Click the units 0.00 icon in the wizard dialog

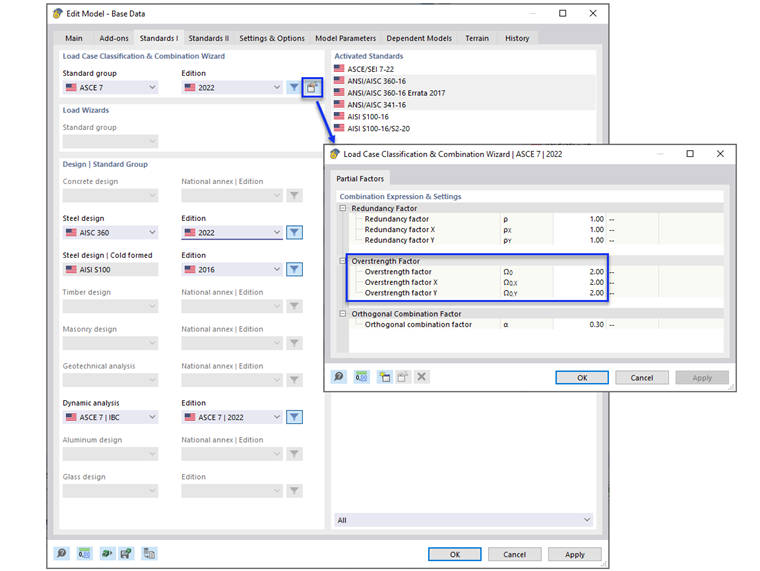[x=361, y=377]
